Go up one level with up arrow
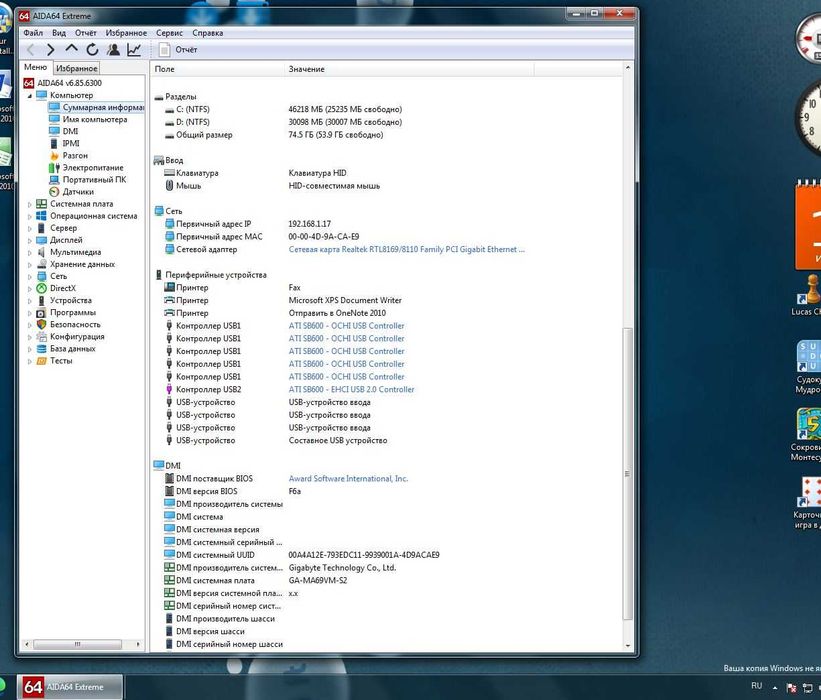Viewport: 821px width, 700px height. (71, 49)
